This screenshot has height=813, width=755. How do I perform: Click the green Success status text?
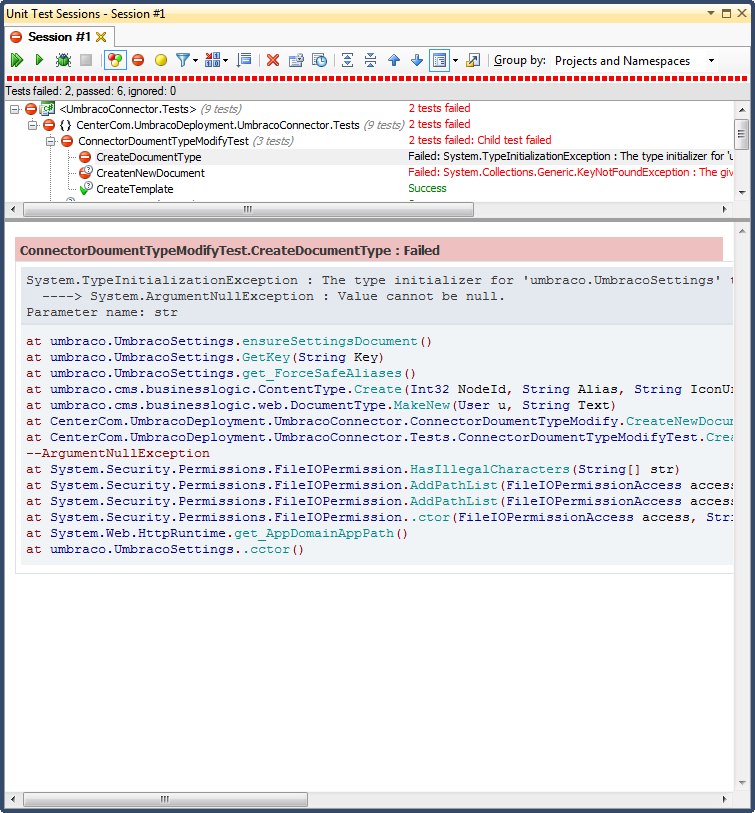point(427,188)
